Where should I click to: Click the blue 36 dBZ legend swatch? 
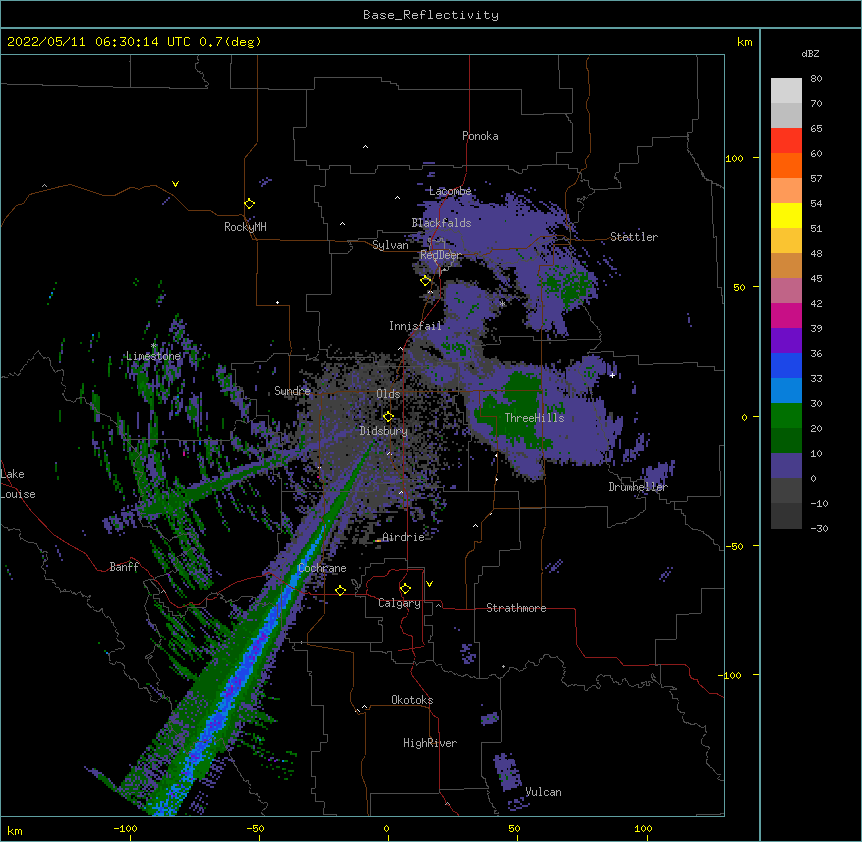pos(786,366)
